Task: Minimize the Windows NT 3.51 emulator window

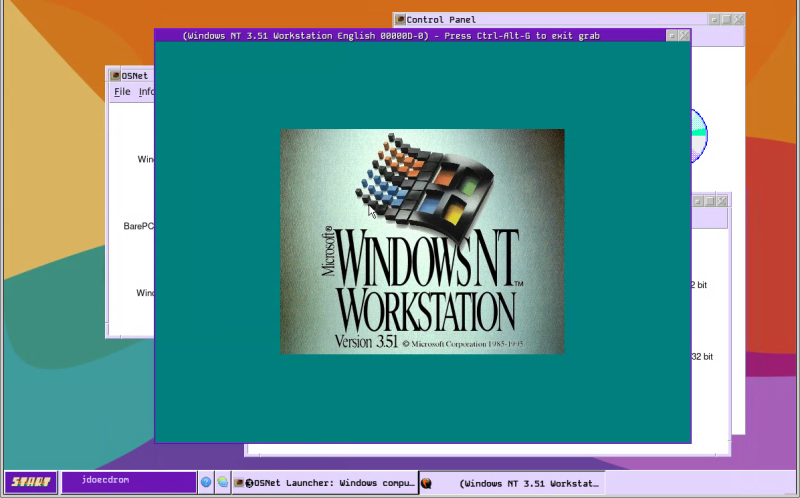Action: pyautogui.click(x=672, y=35)
